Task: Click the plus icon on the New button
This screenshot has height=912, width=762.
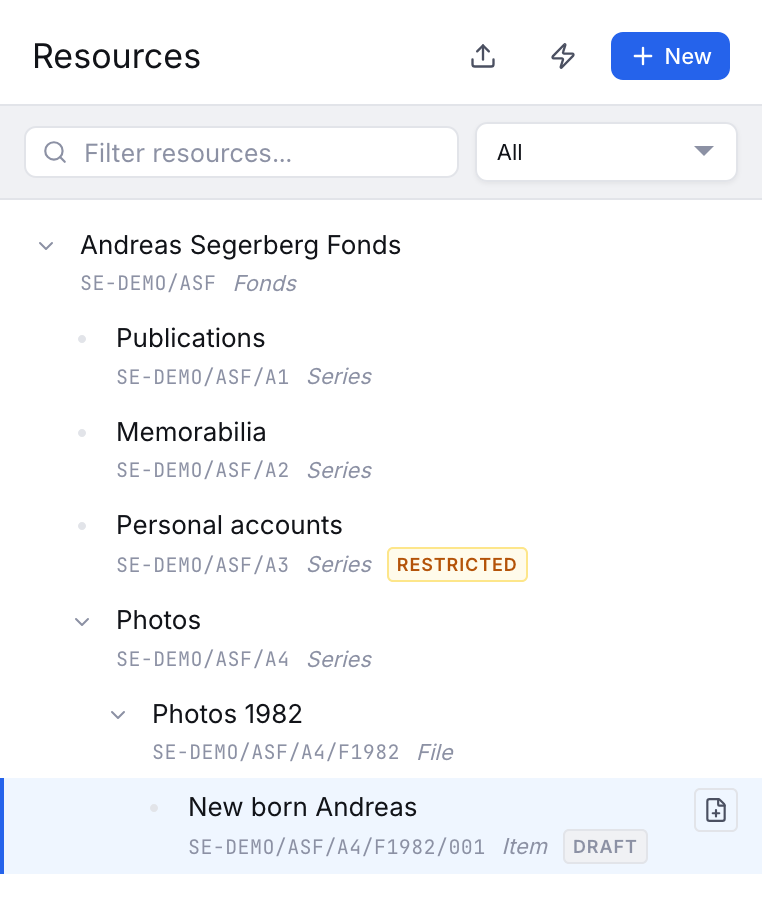Action: tap(642, 56)
